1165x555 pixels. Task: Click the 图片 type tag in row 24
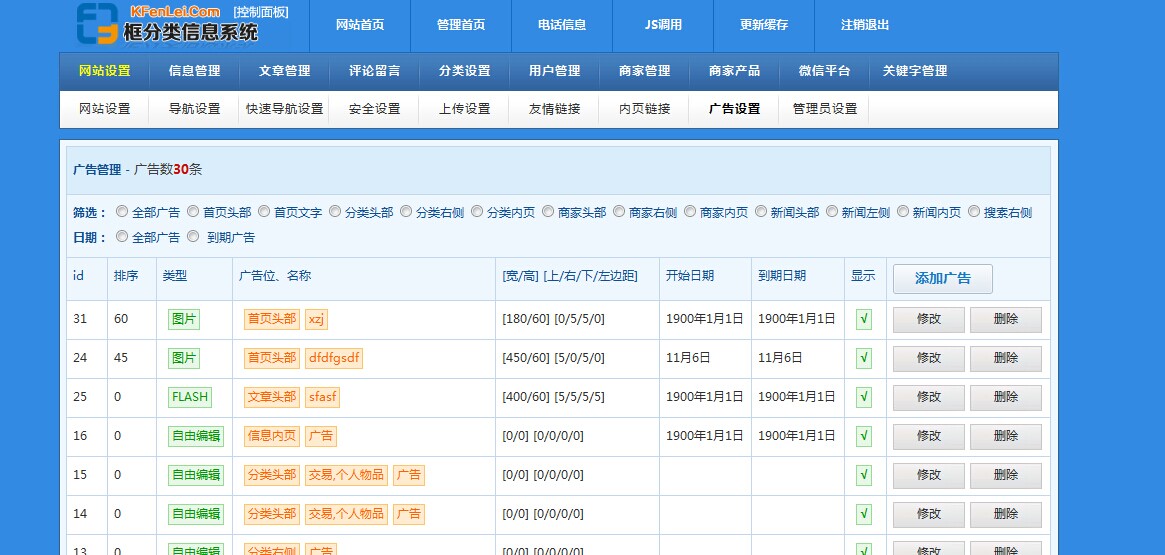[184, 358]
